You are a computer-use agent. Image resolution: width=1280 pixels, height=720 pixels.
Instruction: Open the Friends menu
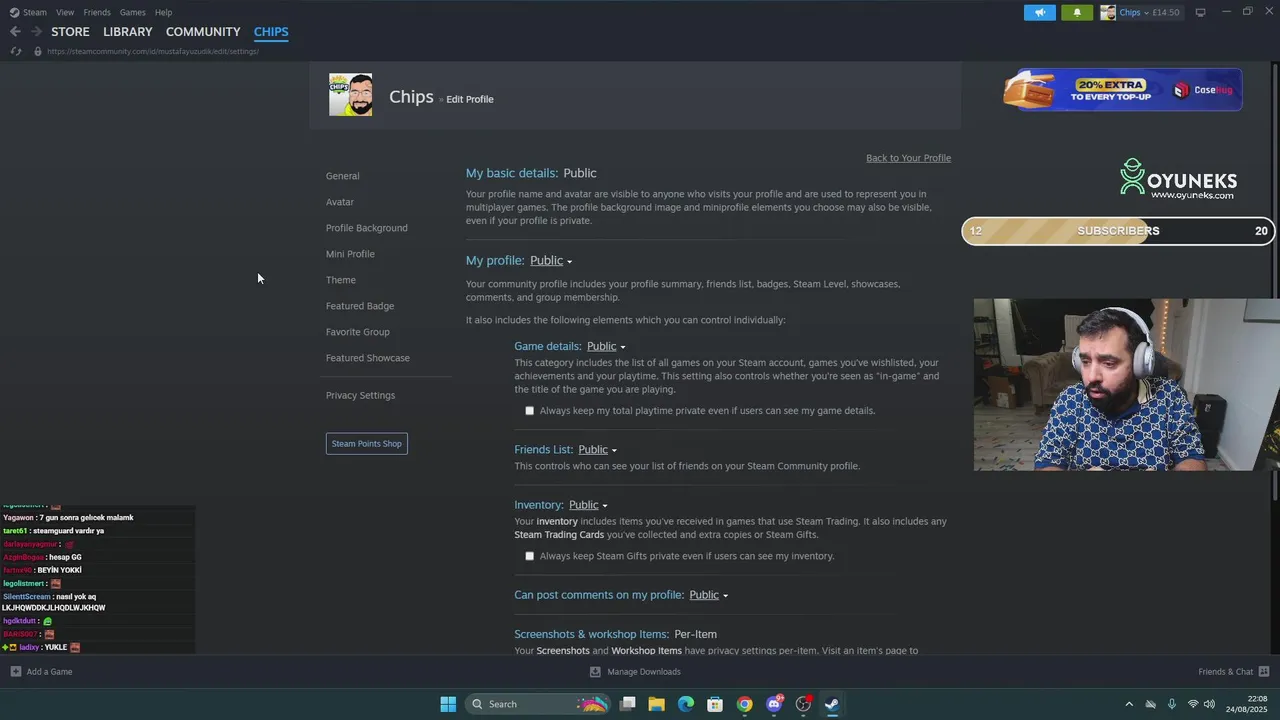[x=97, y=12]
